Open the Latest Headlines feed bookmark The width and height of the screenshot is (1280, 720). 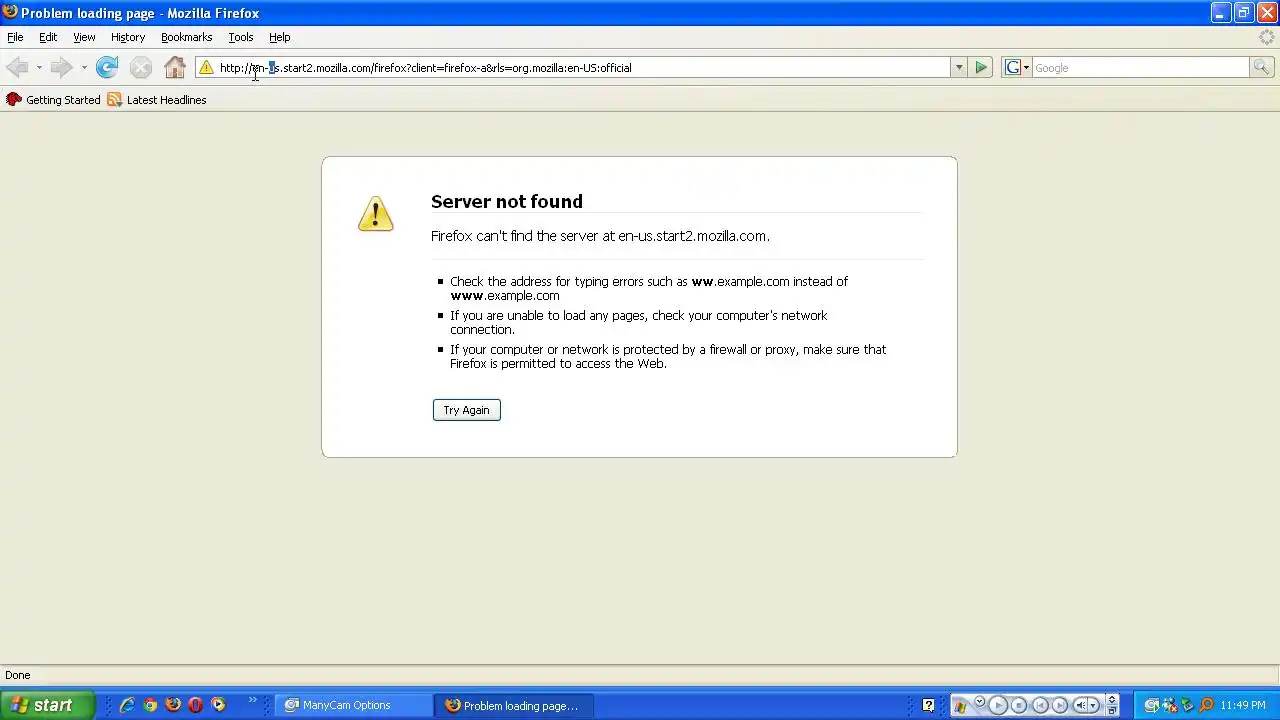tap(157, 100)
